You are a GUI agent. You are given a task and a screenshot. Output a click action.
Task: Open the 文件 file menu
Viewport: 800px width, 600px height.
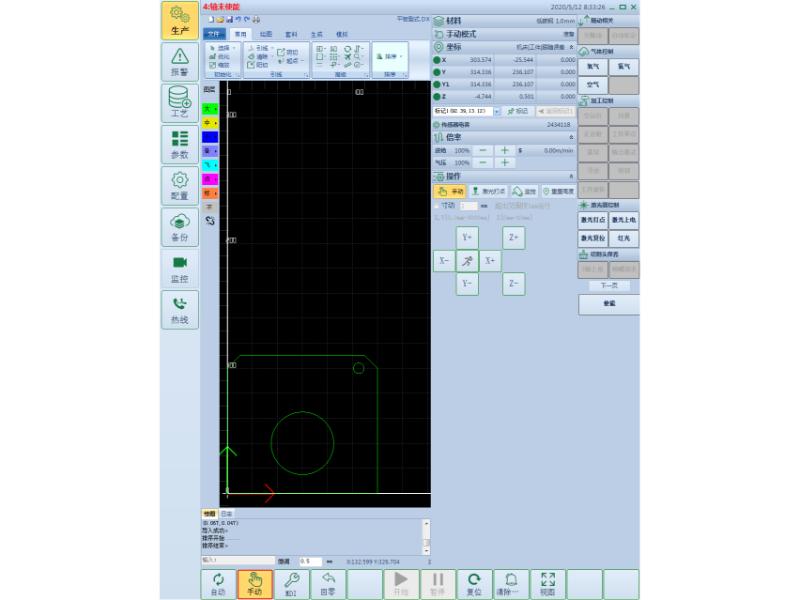(x=214, y=34)
